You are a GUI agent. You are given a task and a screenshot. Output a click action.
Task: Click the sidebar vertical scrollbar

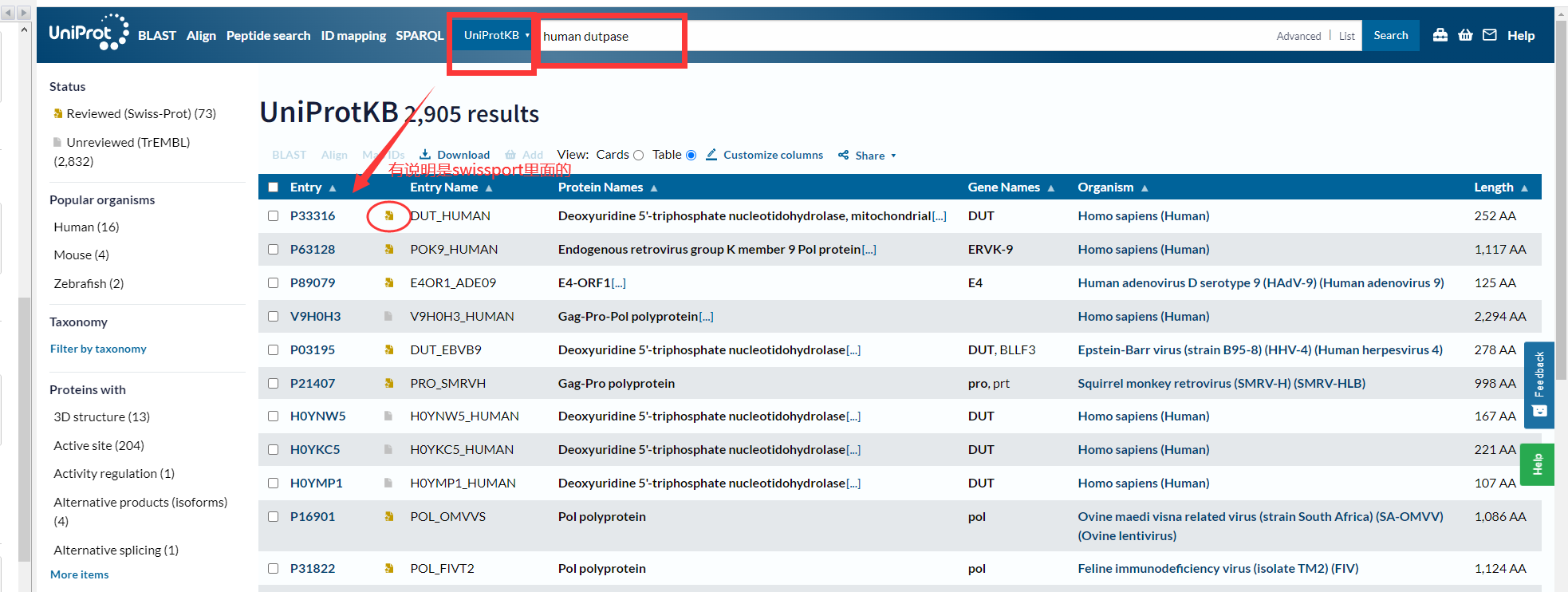click(25, 431)
